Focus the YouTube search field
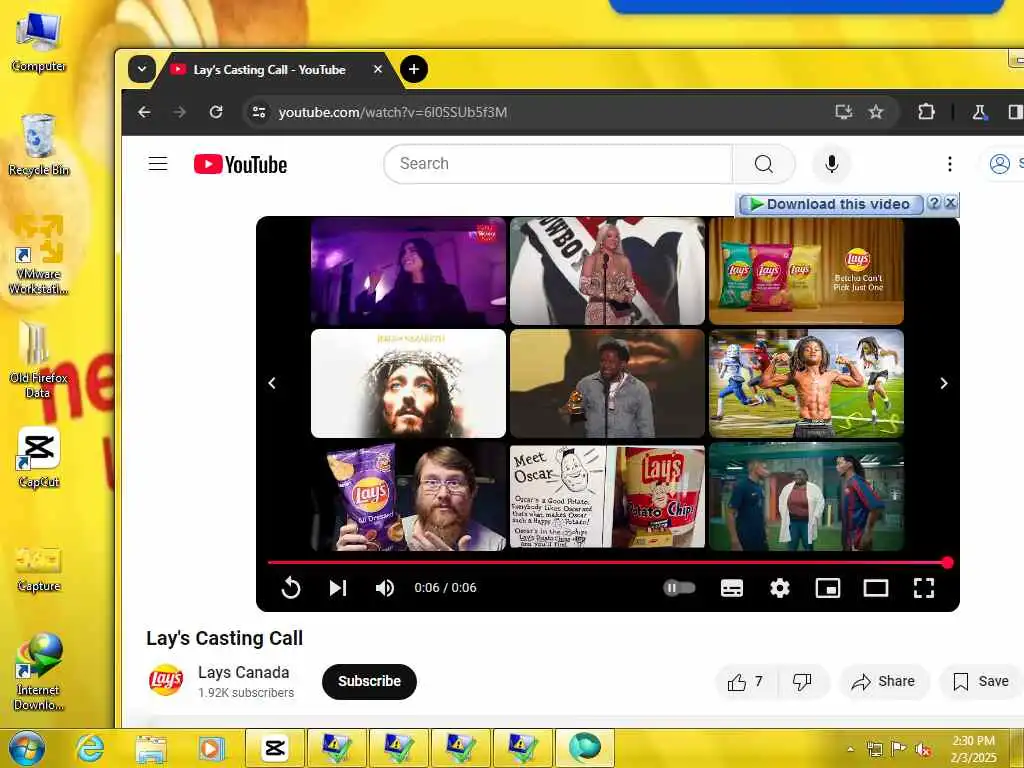Viewport: 1024px width, 768px height. click(558, 164)
